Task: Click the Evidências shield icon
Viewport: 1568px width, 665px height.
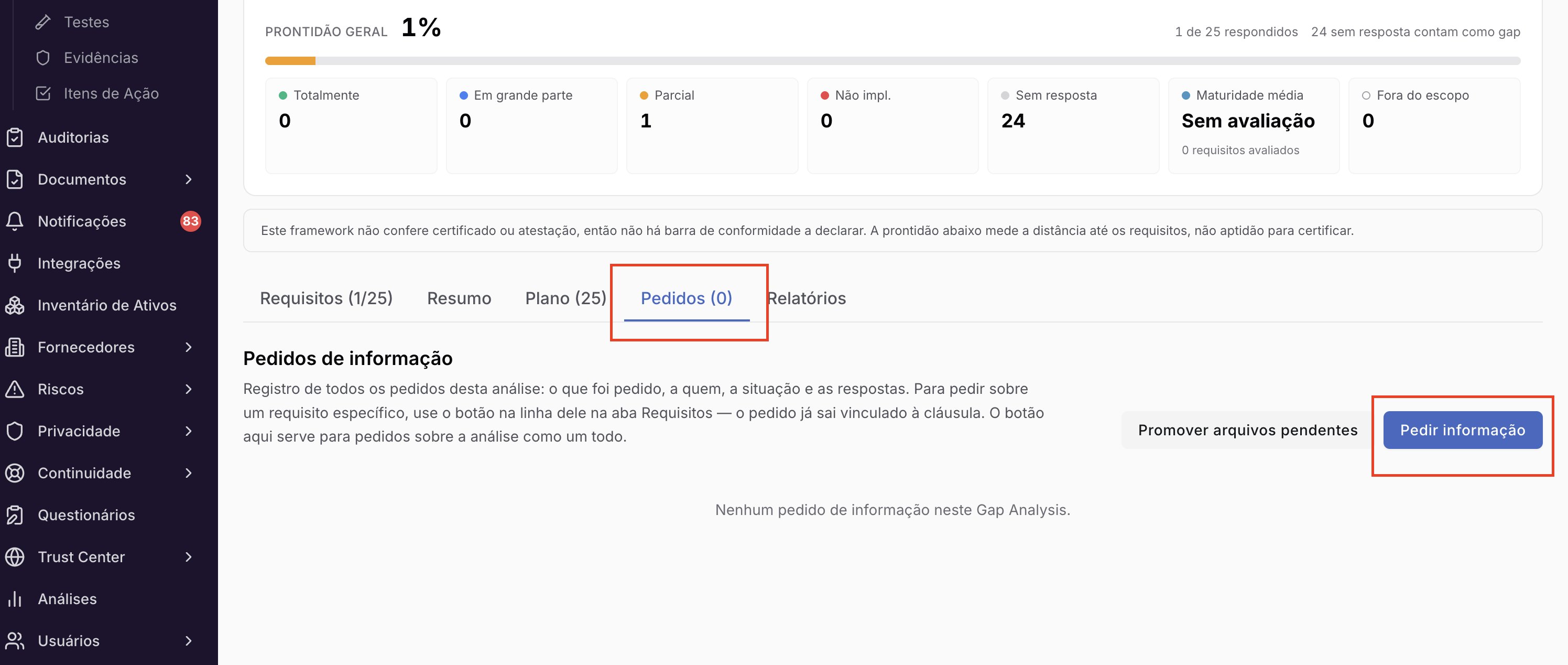Action: click(x=42, y=58)
